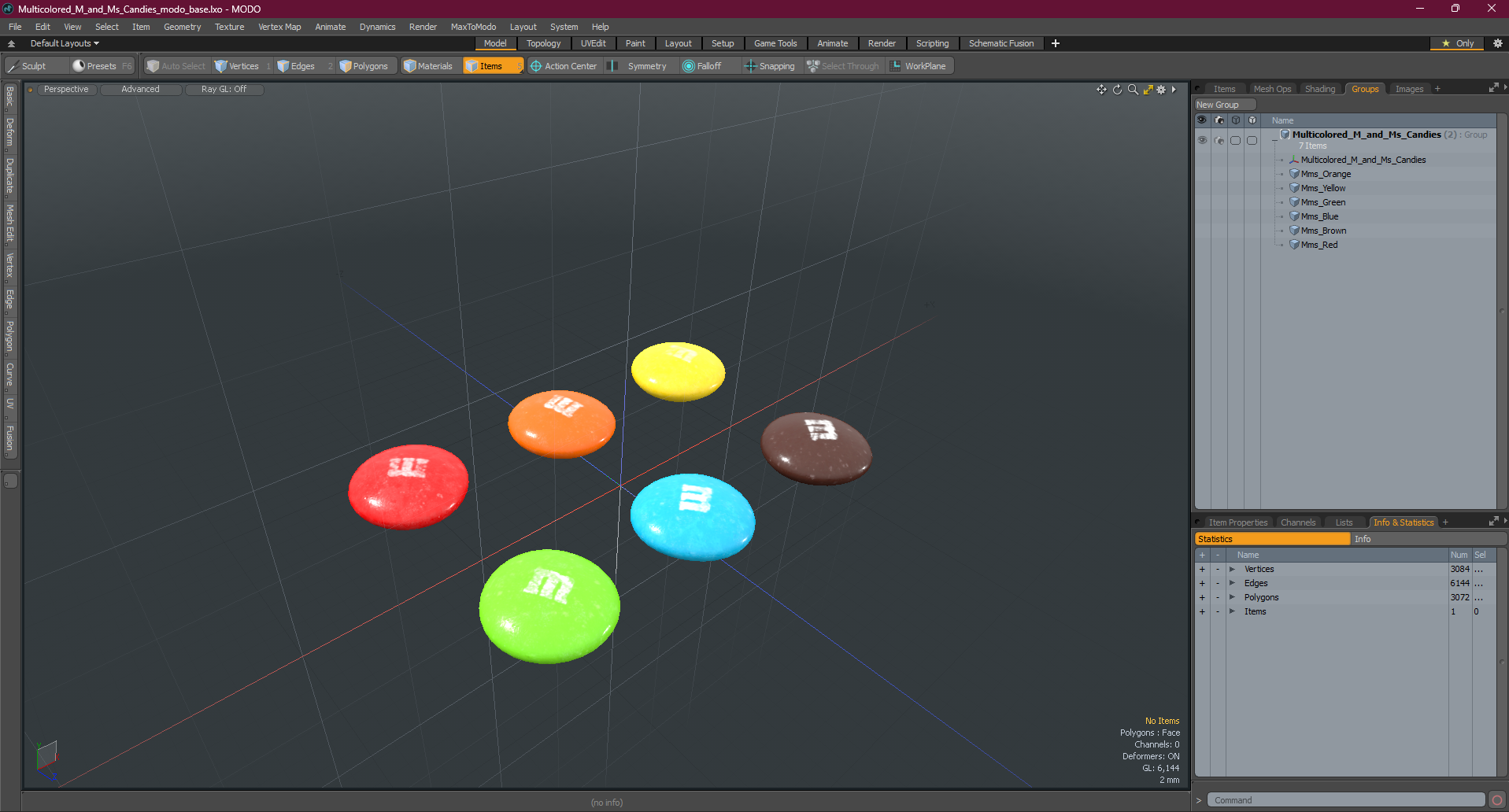Toggle Snapping on or off
This screenshot has height=812, width=1509.
click(770, 66)
